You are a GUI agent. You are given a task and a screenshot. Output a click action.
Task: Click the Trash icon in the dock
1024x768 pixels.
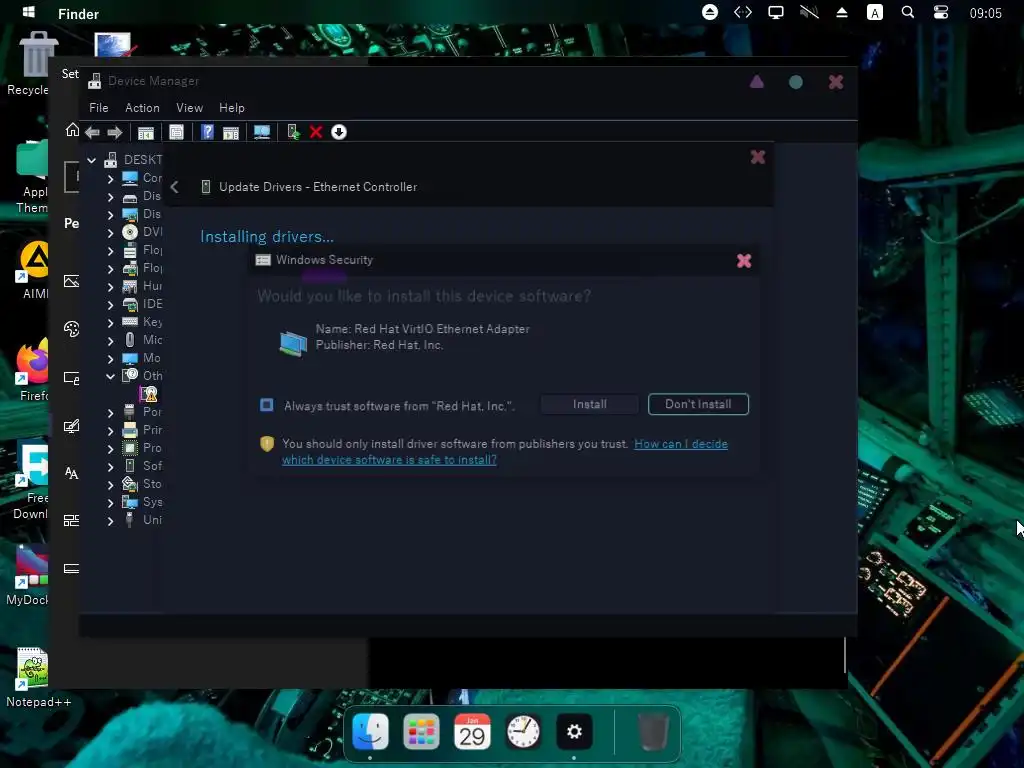pos(652,731)
